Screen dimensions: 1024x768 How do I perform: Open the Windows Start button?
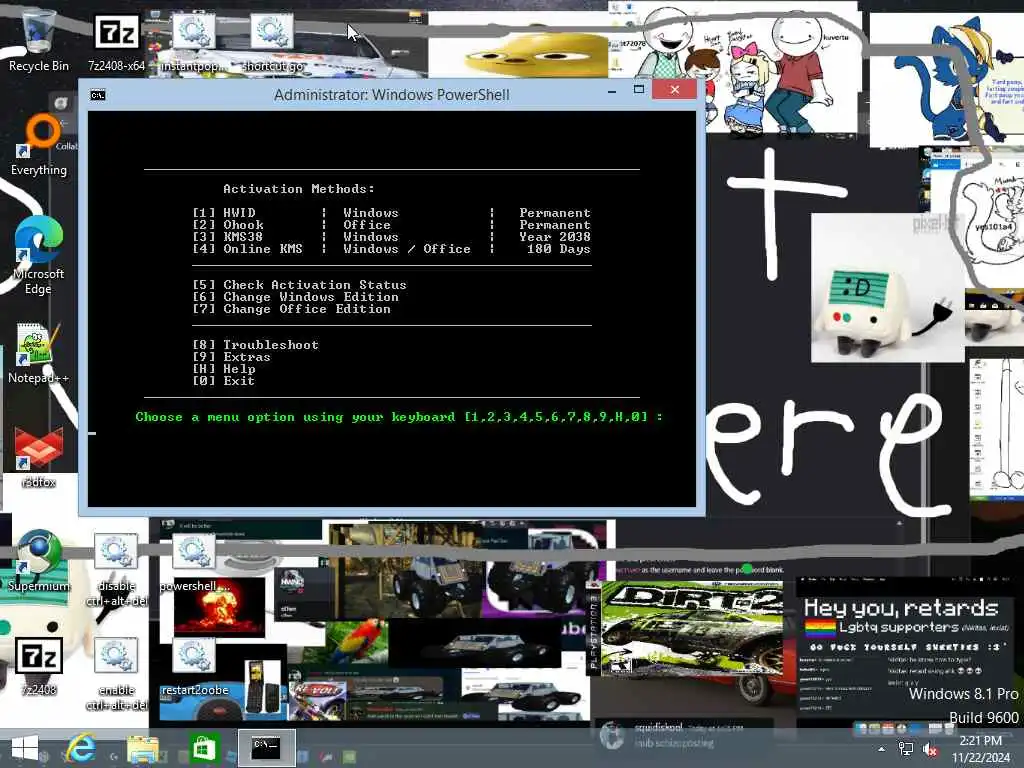coord(25,748)
